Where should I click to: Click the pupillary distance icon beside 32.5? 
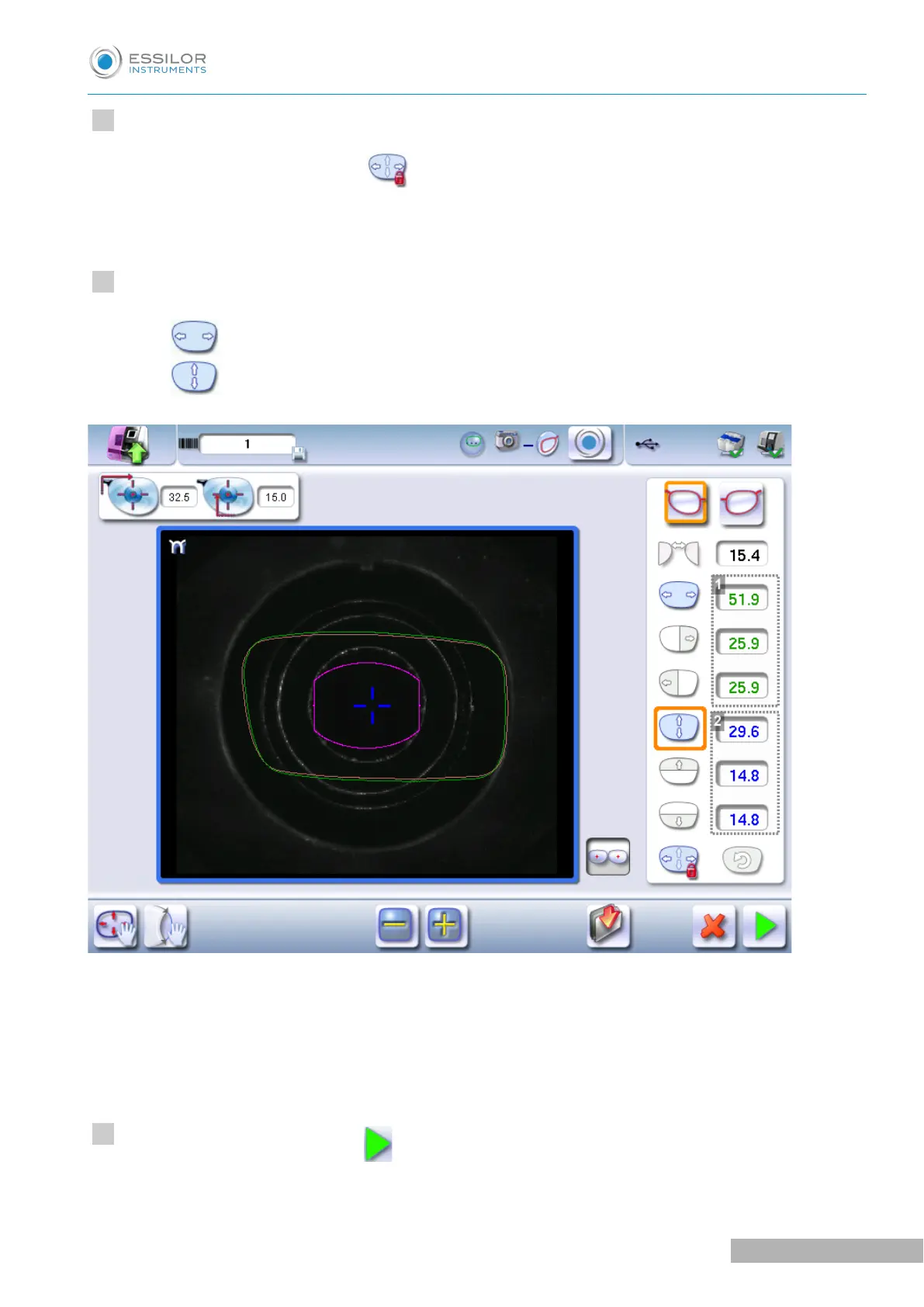pos(130,495)
